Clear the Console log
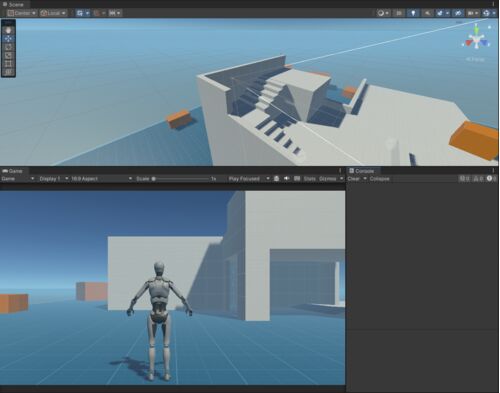The width and height of the screenshot is (500, 393). pyautogui.click(x=354, y=179)
